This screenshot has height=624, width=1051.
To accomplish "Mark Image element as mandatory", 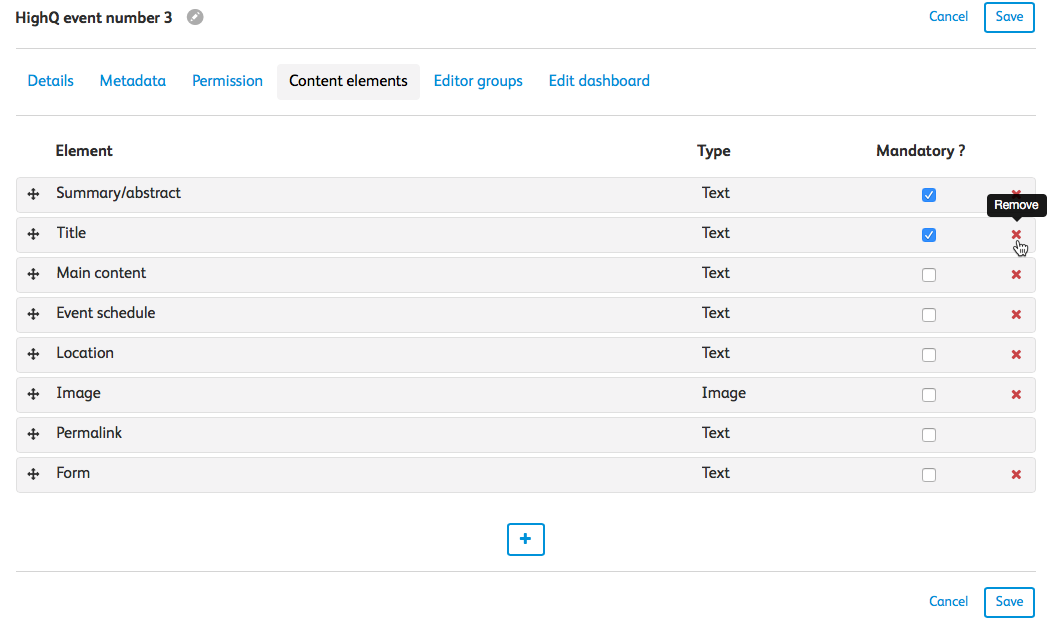I will coord(929,395).
